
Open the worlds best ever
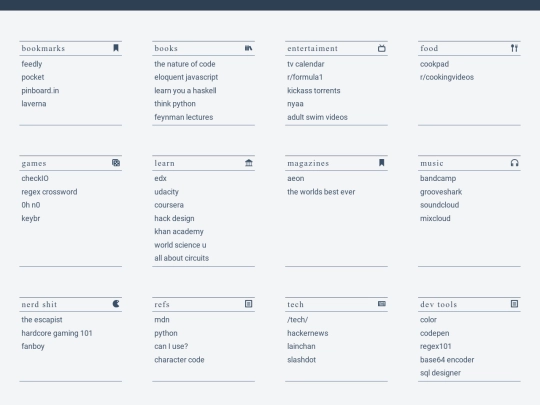[321, 192]
